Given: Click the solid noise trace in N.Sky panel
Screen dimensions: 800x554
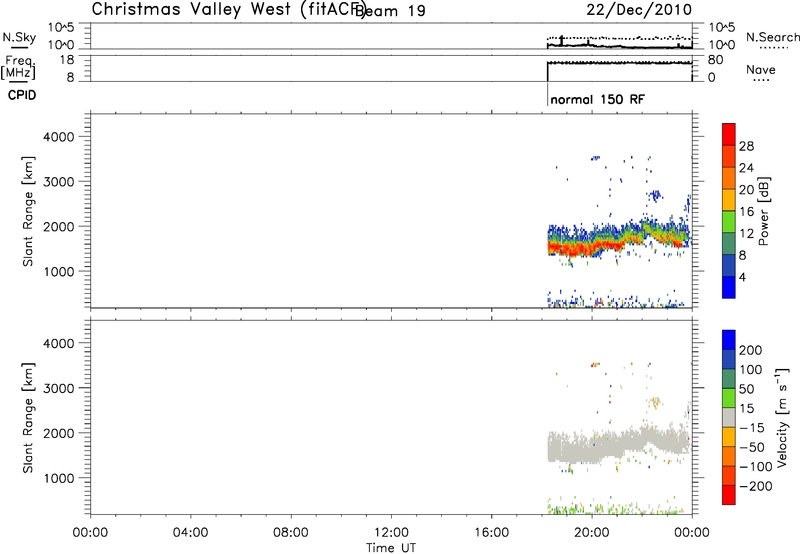Looking at the screenshot, I should [619, 46].
